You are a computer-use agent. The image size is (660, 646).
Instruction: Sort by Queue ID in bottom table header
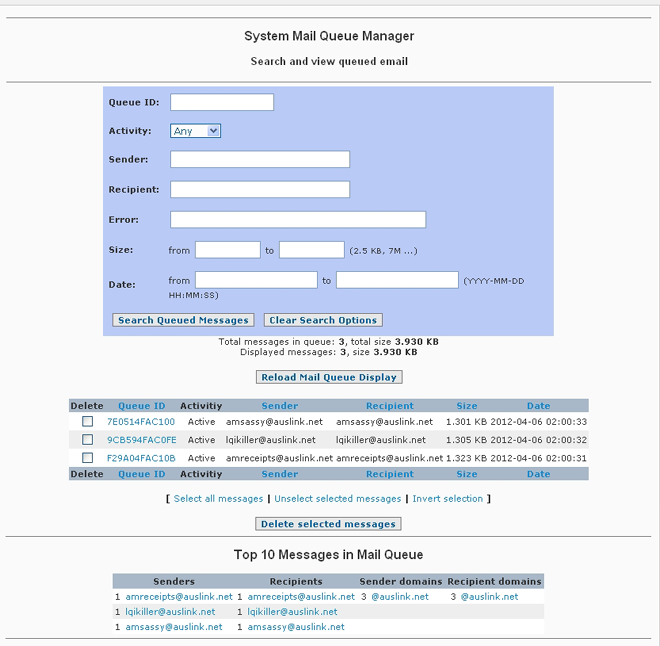(141, 474)
